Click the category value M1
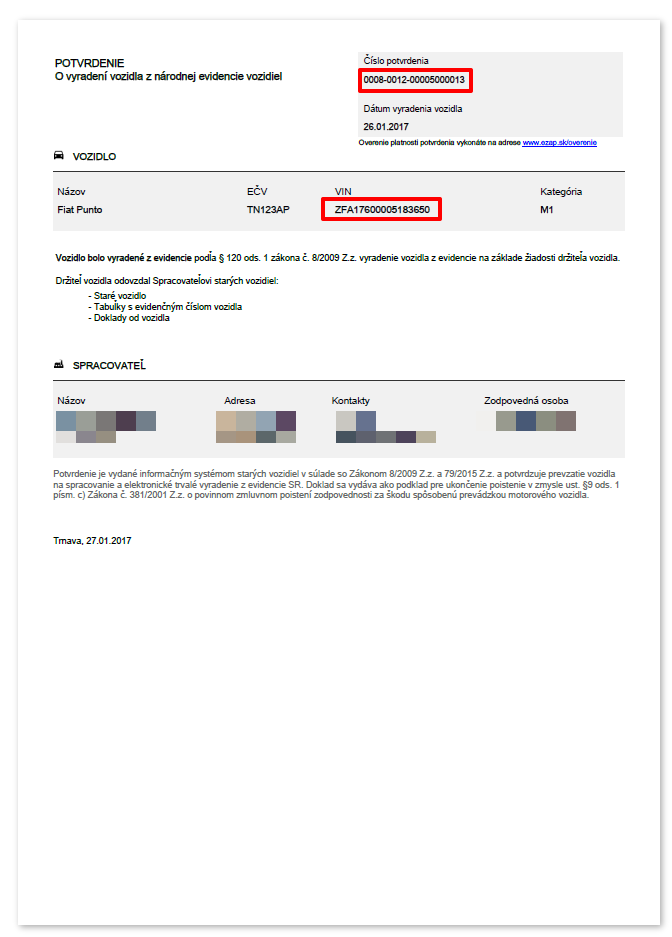The image size is (672, 937). (547, 210)
